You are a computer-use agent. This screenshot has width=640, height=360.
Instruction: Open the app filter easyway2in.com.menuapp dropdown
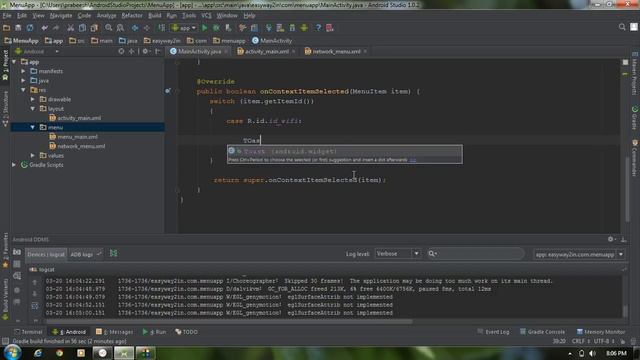coord(579,254)
